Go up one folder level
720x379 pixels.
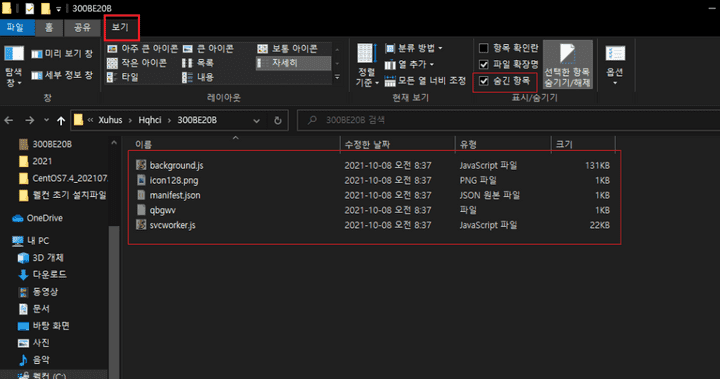61,120
